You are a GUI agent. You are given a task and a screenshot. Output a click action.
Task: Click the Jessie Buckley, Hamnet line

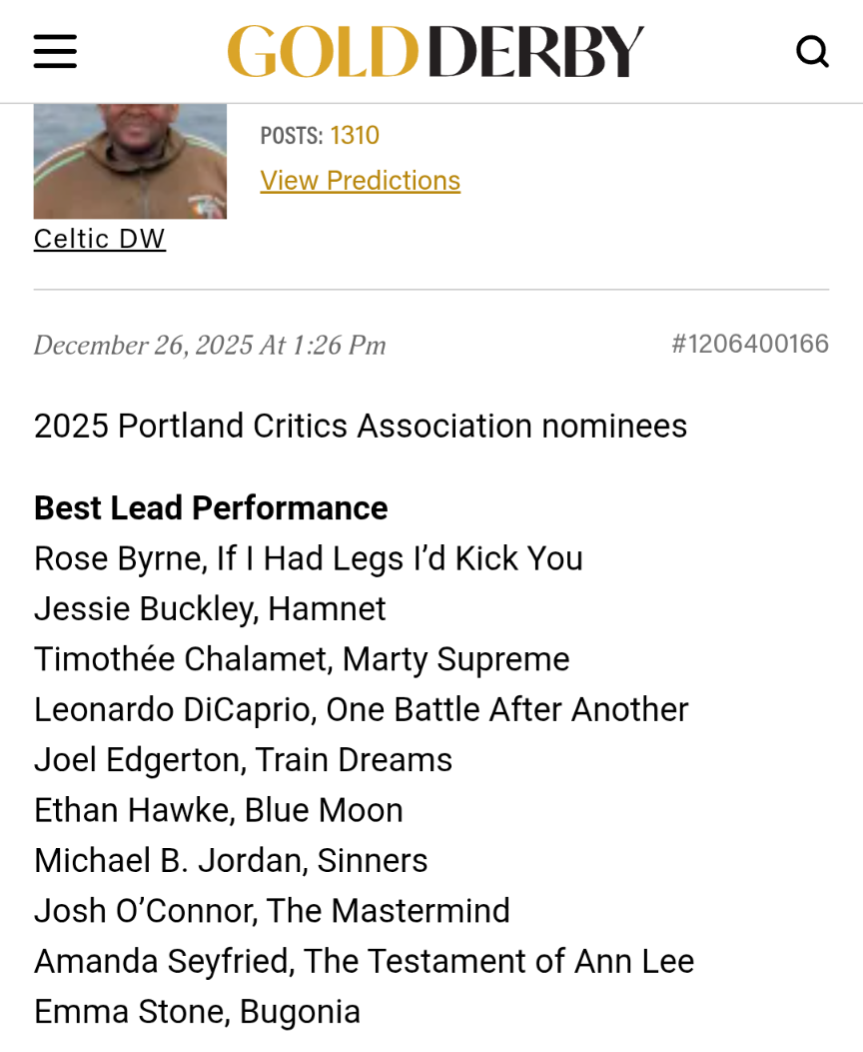[210, 609]
